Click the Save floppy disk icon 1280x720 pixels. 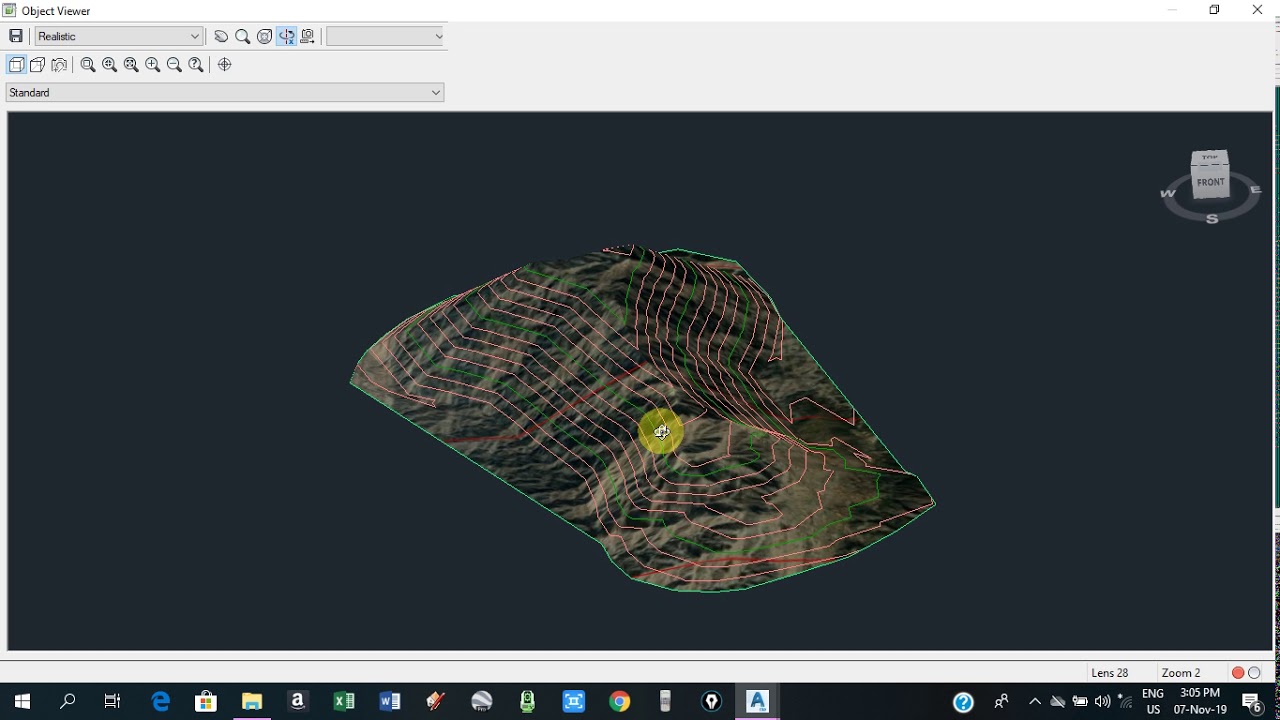click(x=16, y=36)
